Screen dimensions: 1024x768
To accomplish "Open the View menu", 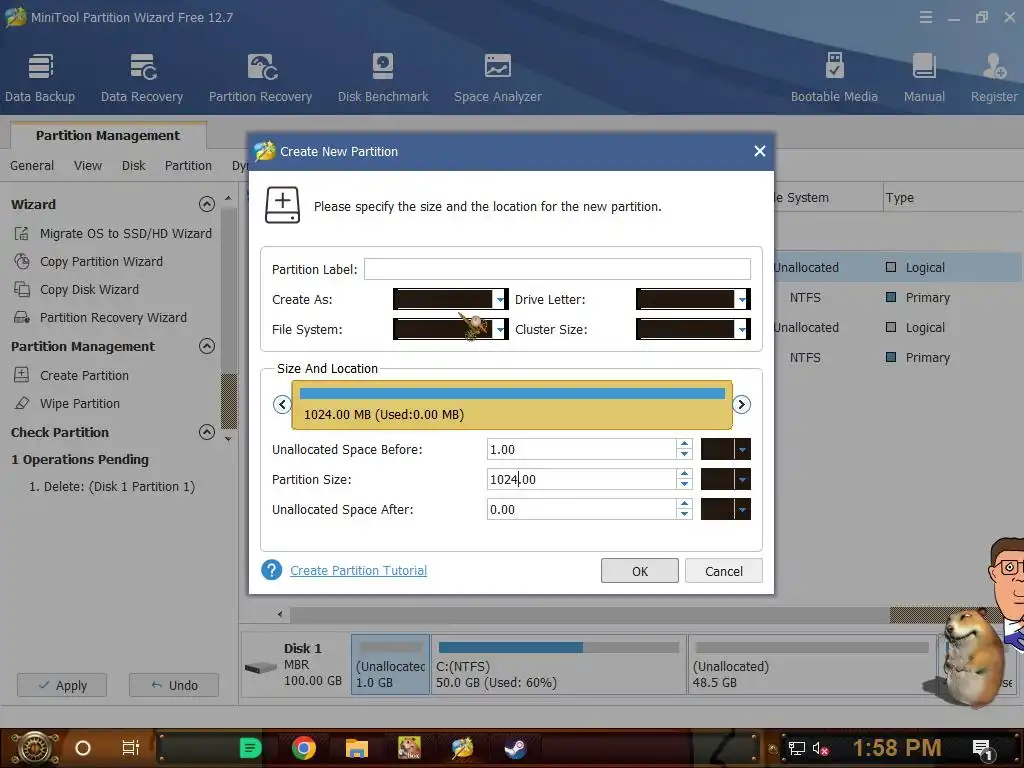I will [x=88, y=166].
